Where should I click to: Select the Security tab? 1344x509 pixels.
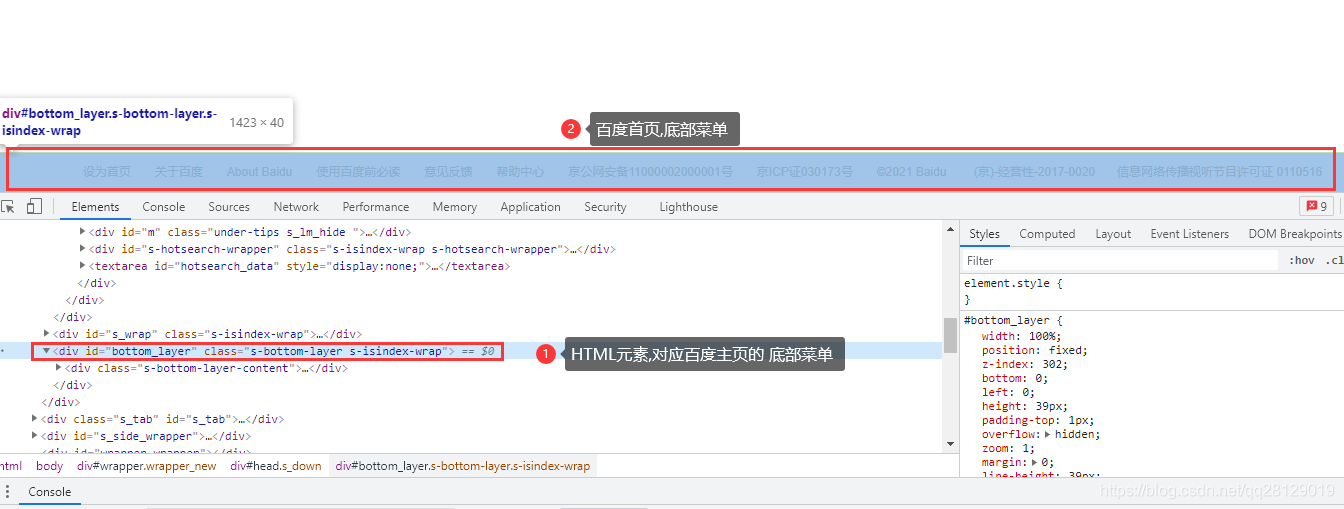pyautogui.click(x=605, y=207)
